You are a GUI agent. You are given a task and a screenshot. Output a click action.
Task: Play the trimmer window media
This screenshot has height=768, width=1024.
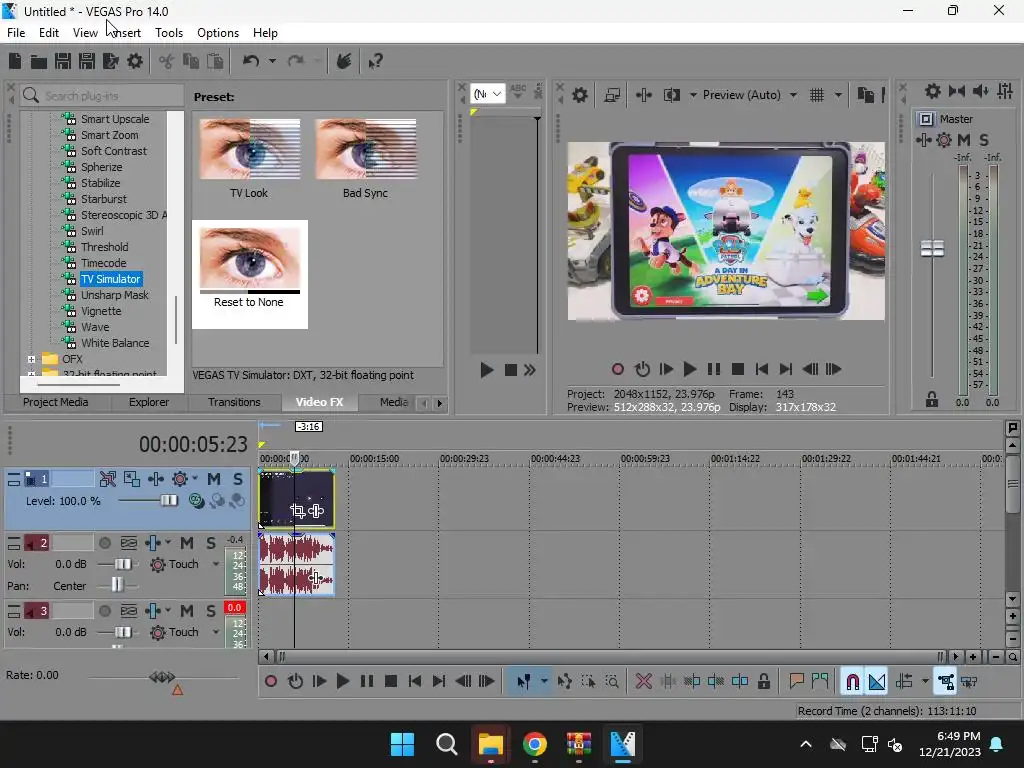point(487,370)
